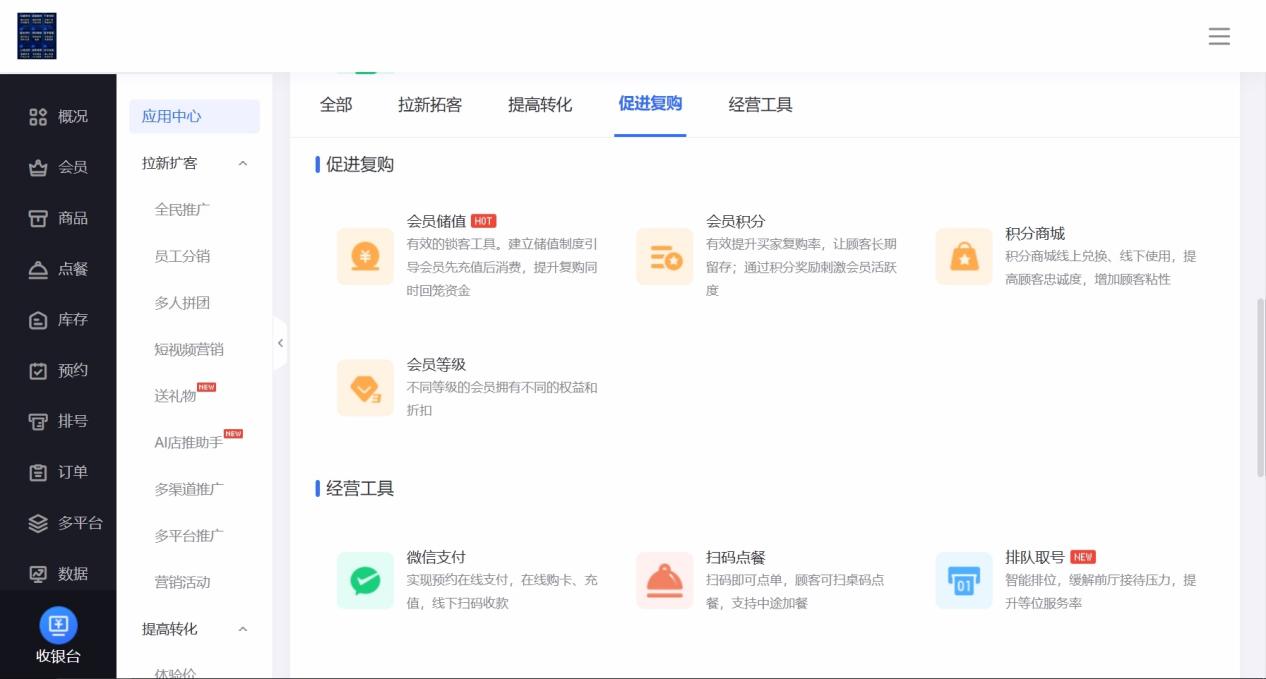Navigate to 订单 in main menu

[x=59, y=472]
